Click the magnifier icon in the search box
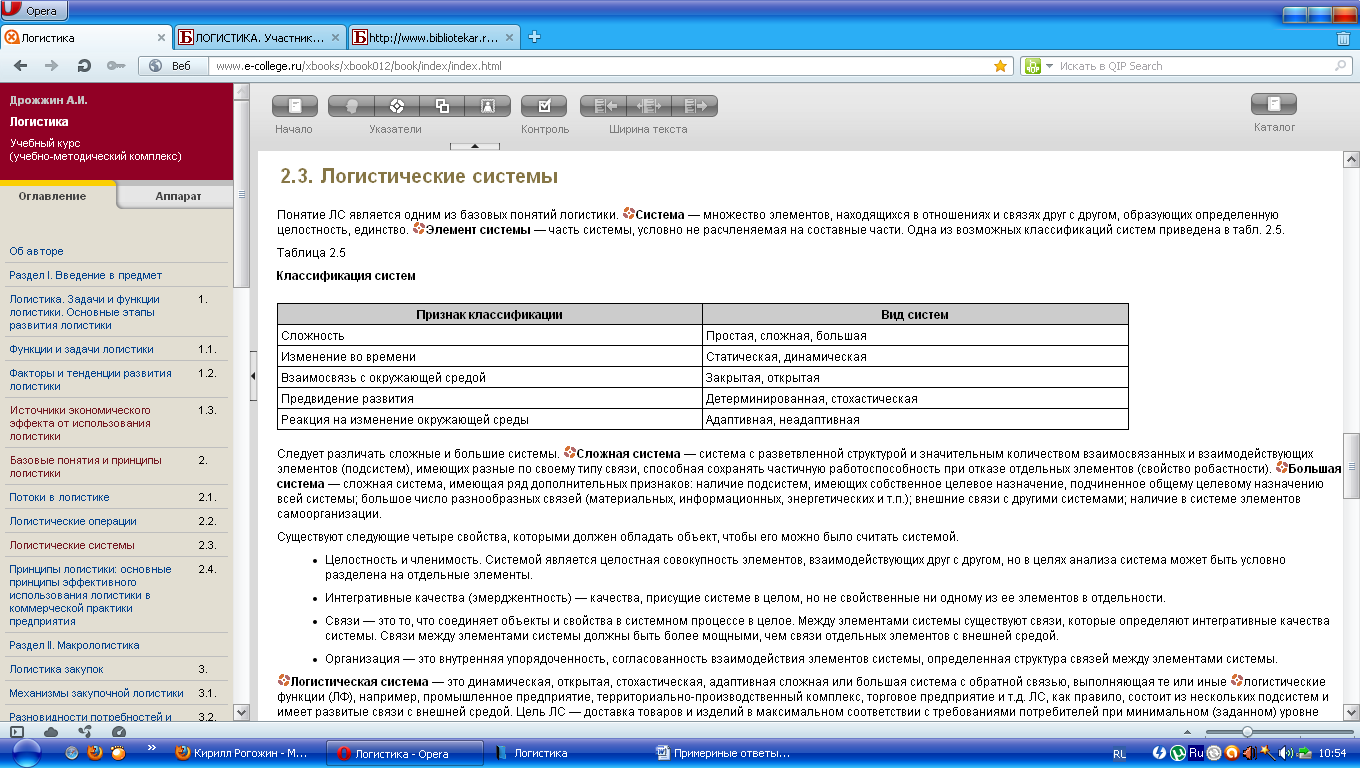The image size is (1360, 768). click(1341, 66)
